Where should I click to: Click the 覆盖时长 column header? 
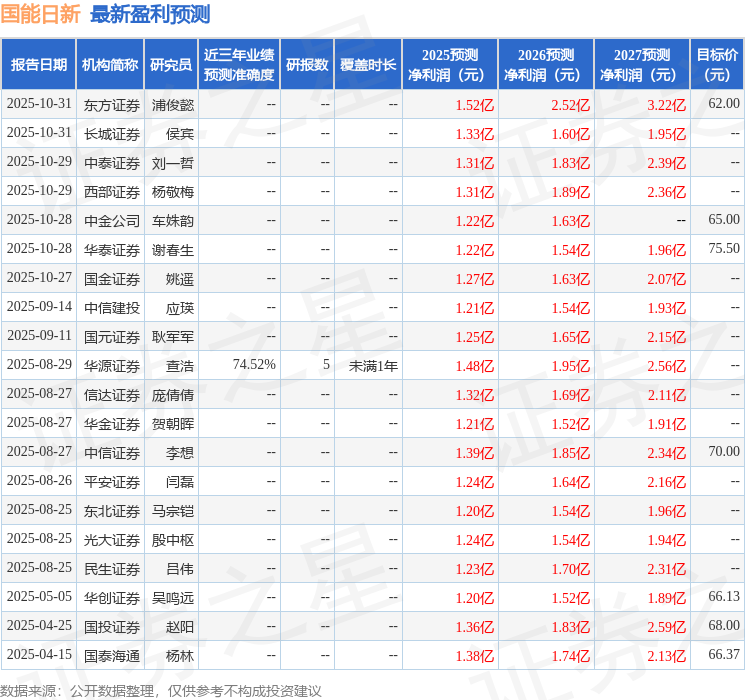click(368, 65)
